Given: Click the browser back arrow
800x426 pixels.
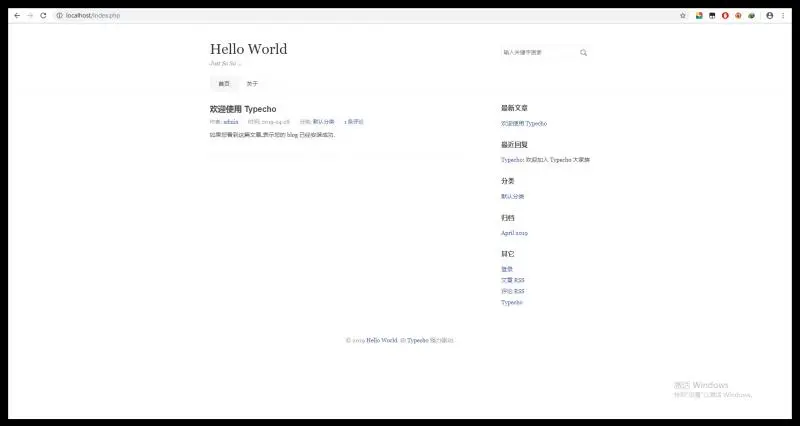Looking at the screenshot, I should pos(17,16).
